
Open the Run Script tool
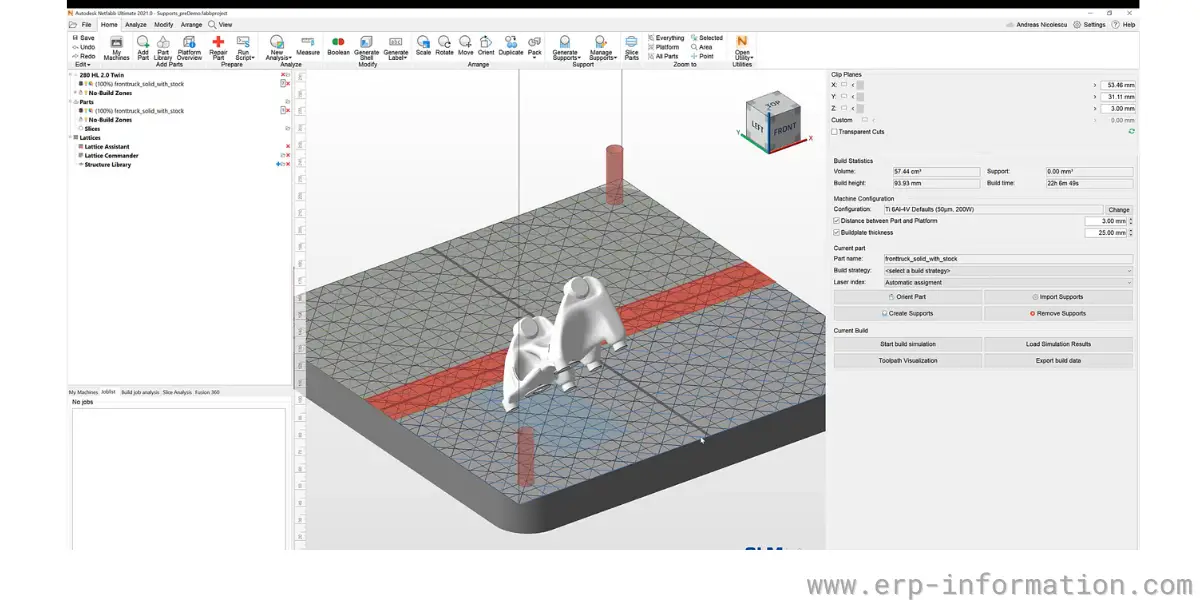(243, 48)
